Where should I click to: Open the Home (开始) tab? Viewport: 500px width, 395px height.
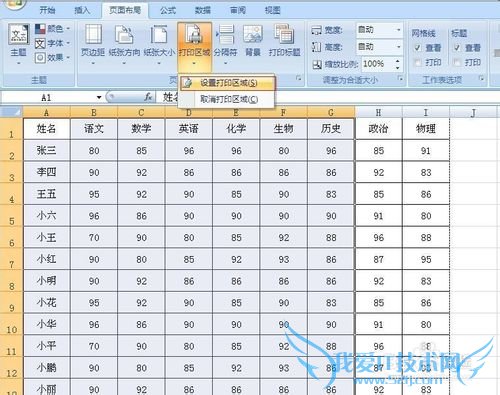pos(47,10)
